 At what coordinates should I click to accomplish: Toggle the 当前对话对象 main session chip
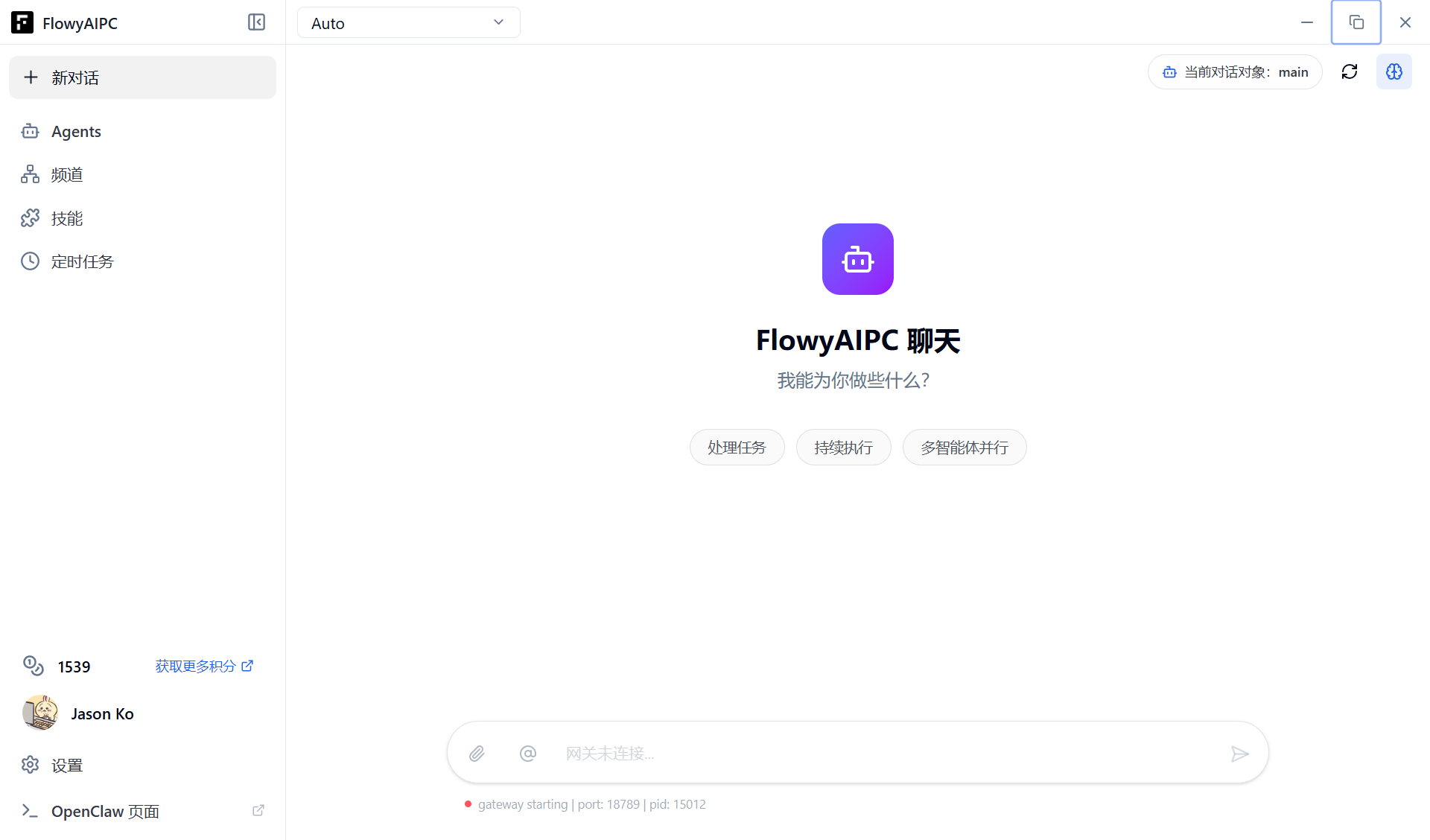click(x=1234, y=71)
